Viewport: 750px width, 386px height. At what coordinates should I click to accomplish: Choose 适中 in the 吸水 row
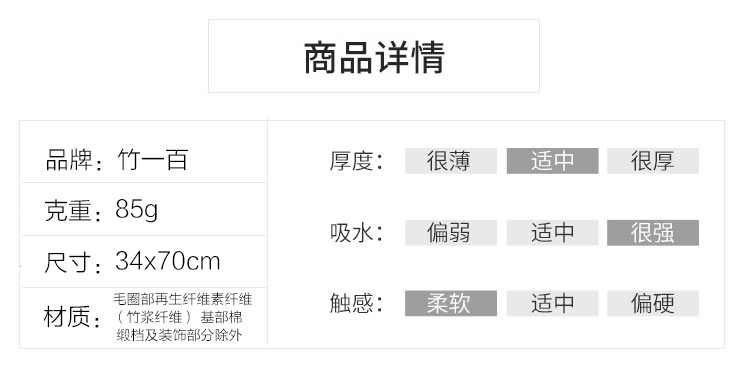(x=552, y=232)
